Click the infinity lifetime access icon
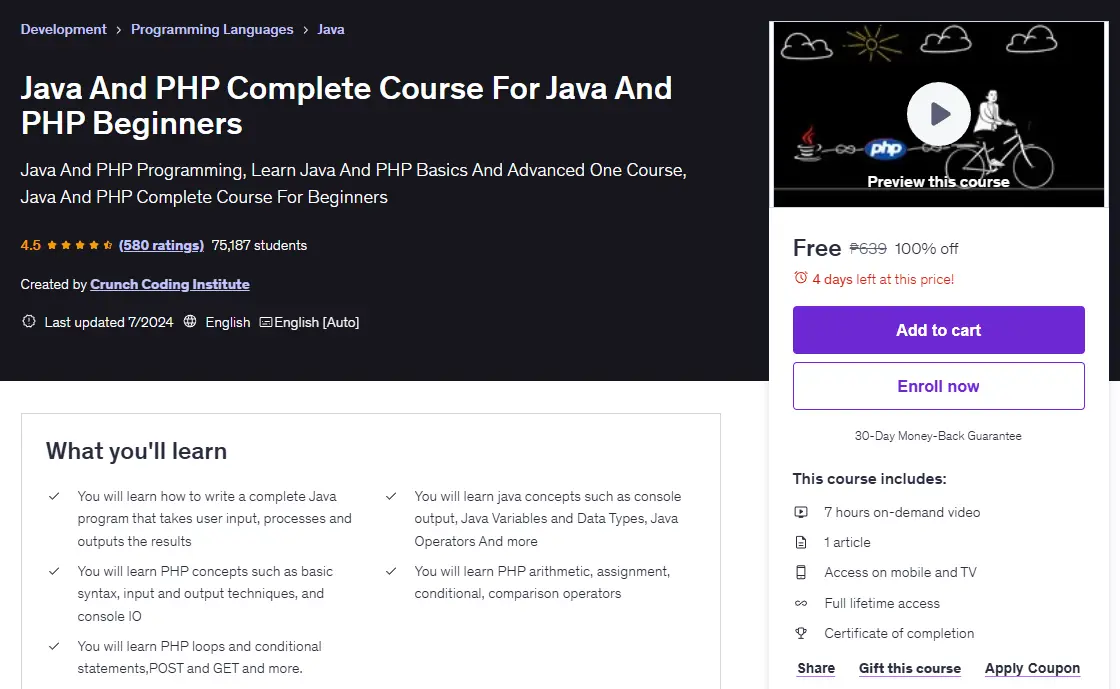 click(x=801, y=603)
